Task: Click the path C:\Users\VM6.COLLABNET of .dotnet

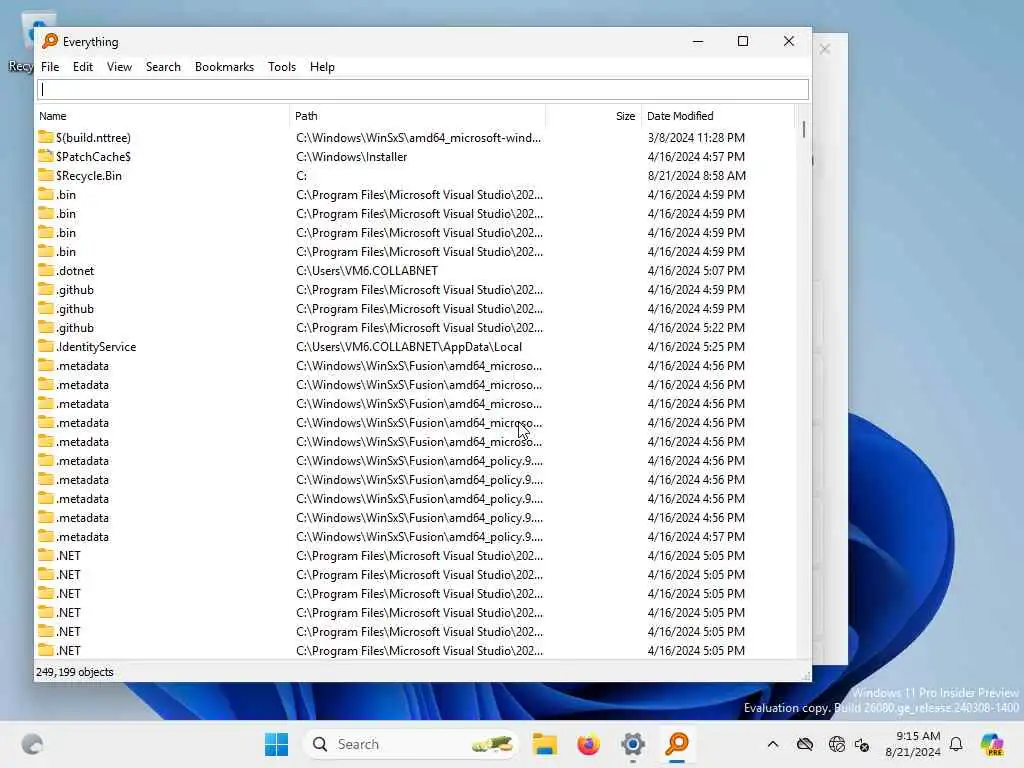Action: pyautogui.click(x=367, y=270)
